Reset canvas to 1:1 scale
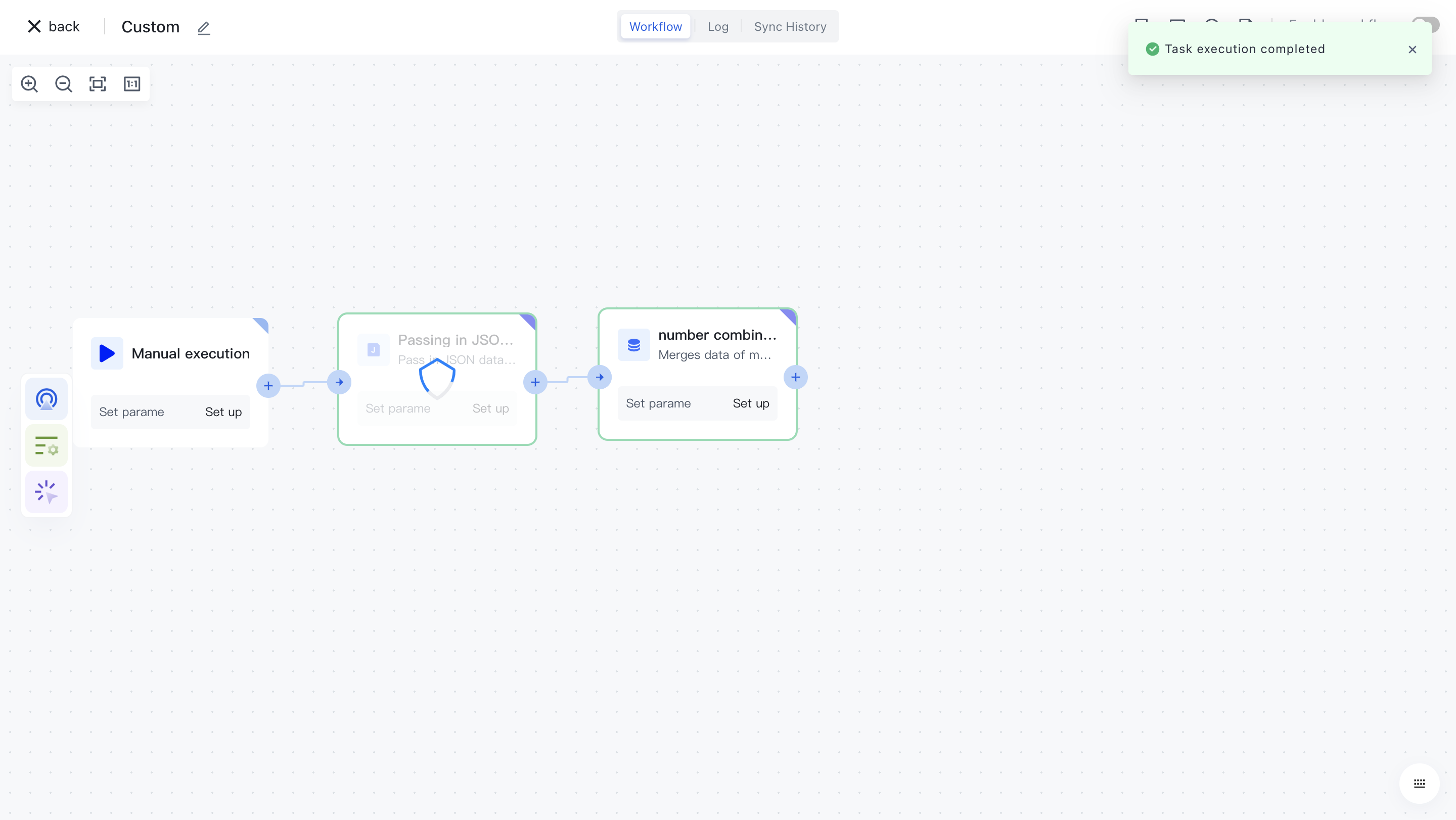This screenshot has height=820, width=1456. 131,84
